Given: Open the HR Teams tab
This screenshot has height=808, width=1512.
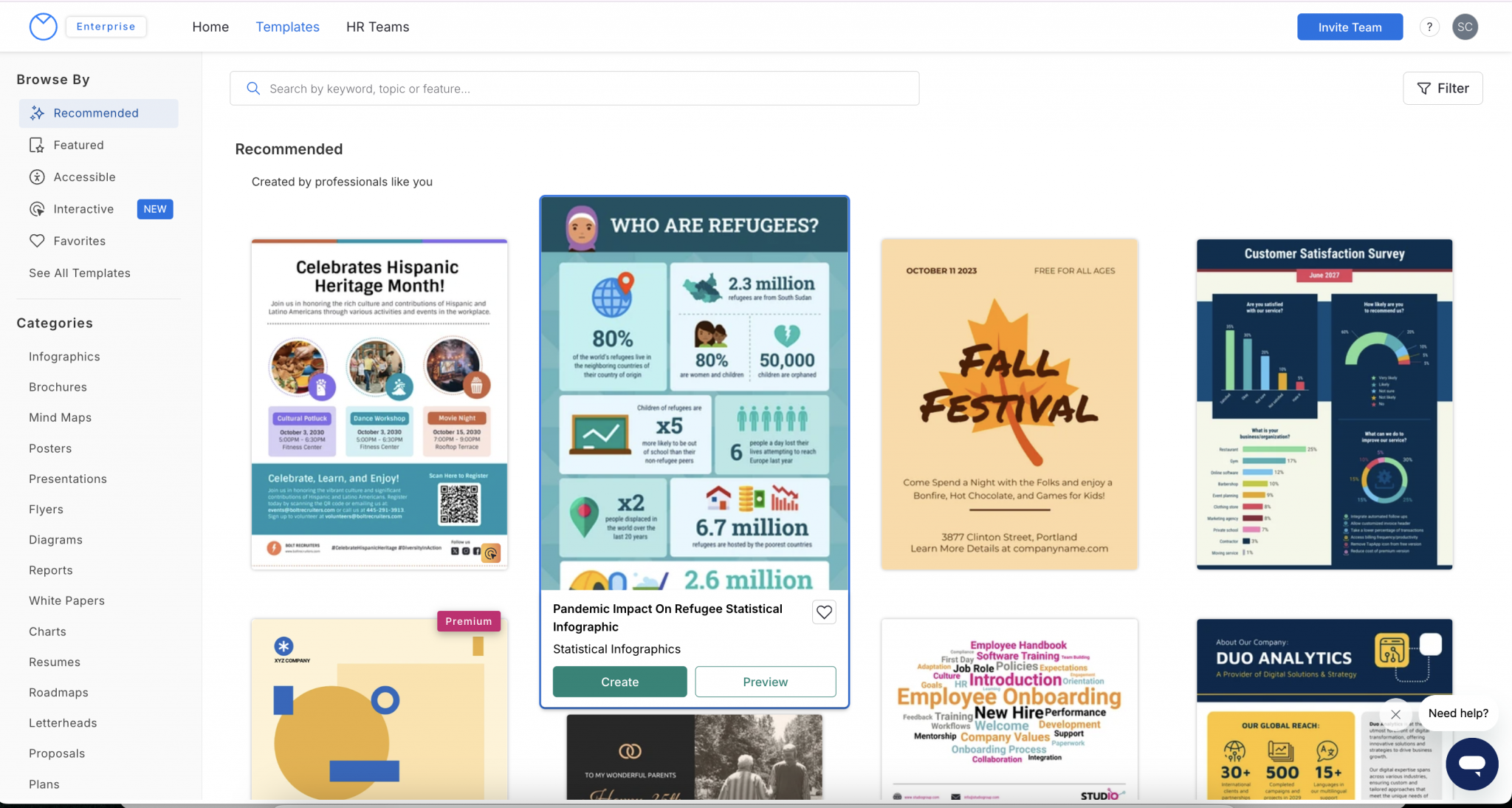Looking at the screenshot, I should 377,27.
